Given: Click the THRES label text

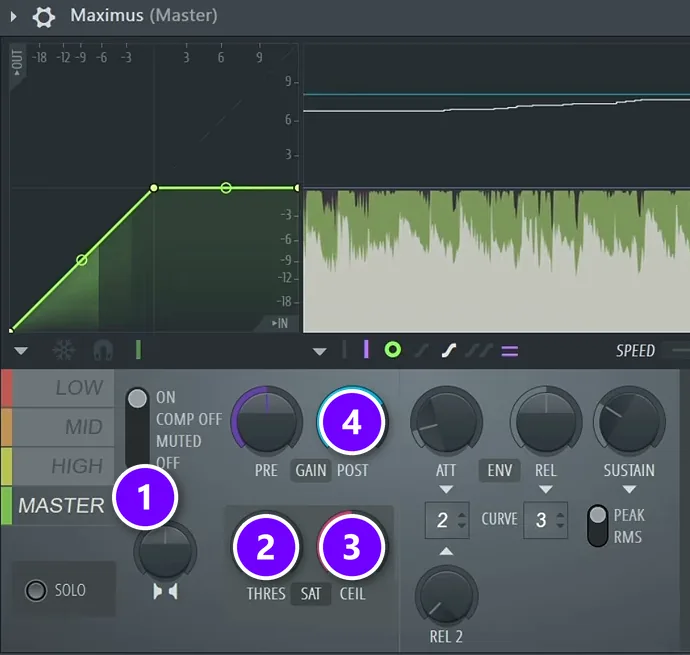Looking at the screenshot, I should coord(266,594).
